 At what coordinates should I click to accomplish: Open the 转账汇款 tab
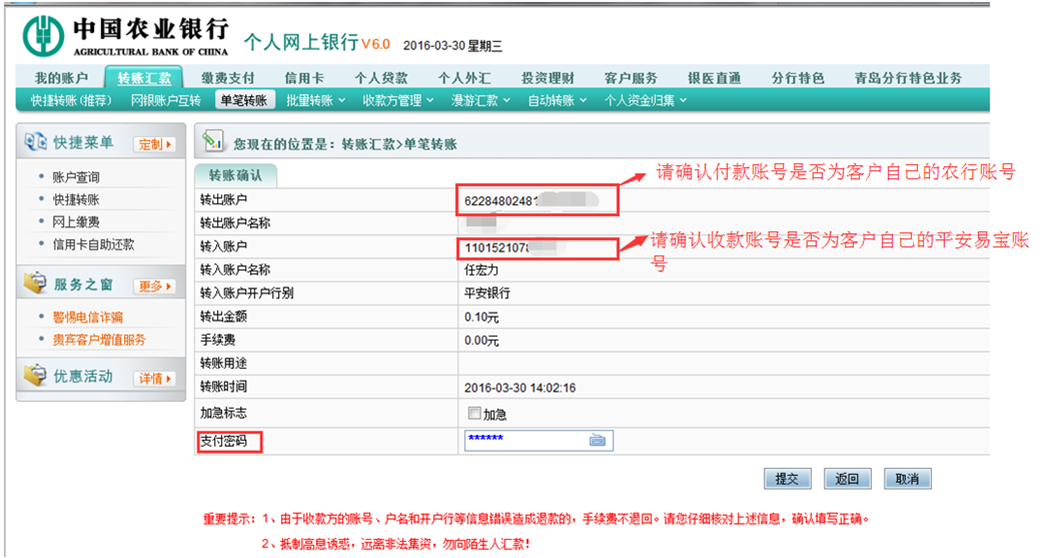click(x=144, y=78)
